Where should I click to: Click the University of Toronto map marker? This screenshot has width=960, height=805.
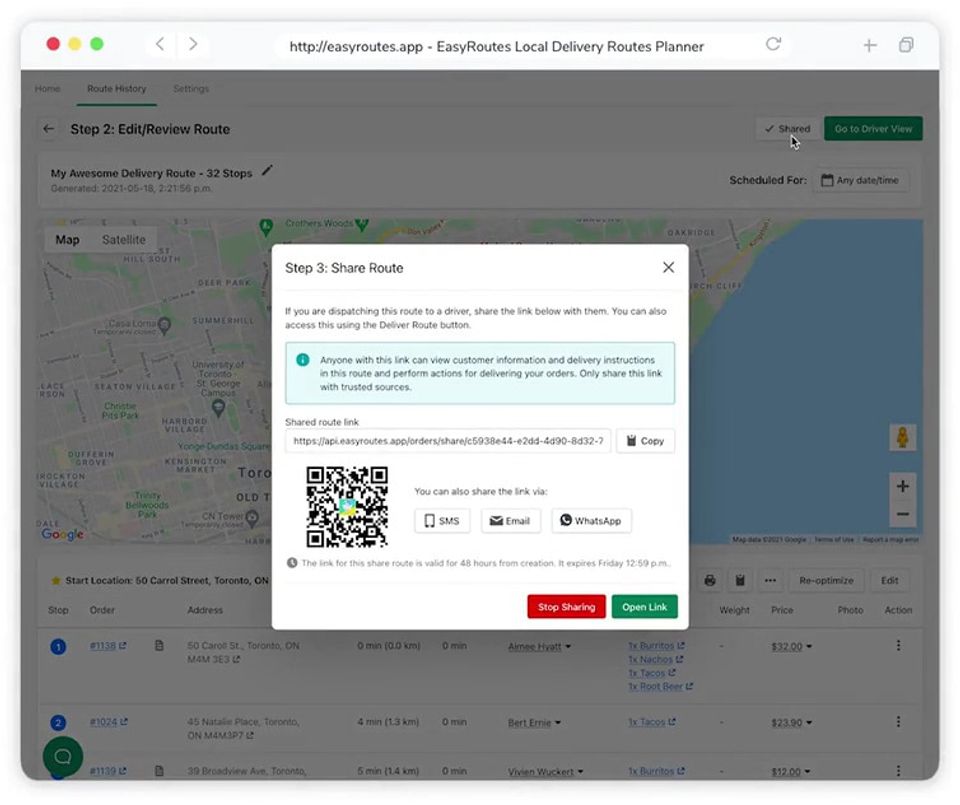[218, 408]
